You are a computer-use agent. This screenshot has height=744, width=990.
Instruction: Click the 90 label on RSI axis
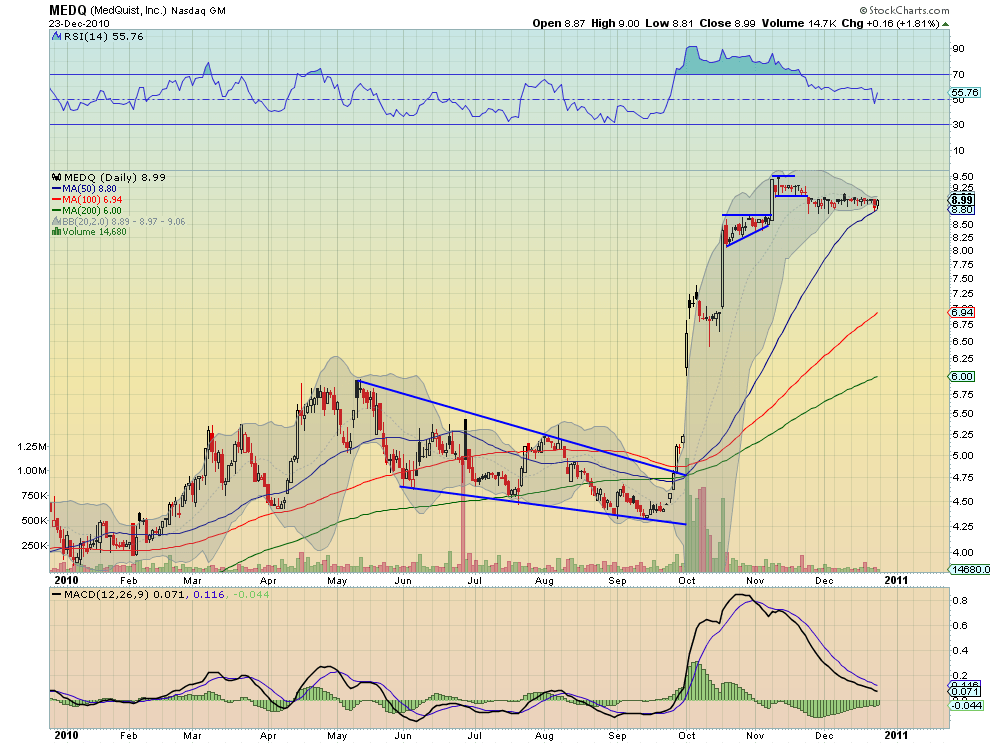click(x=958, y=49)
